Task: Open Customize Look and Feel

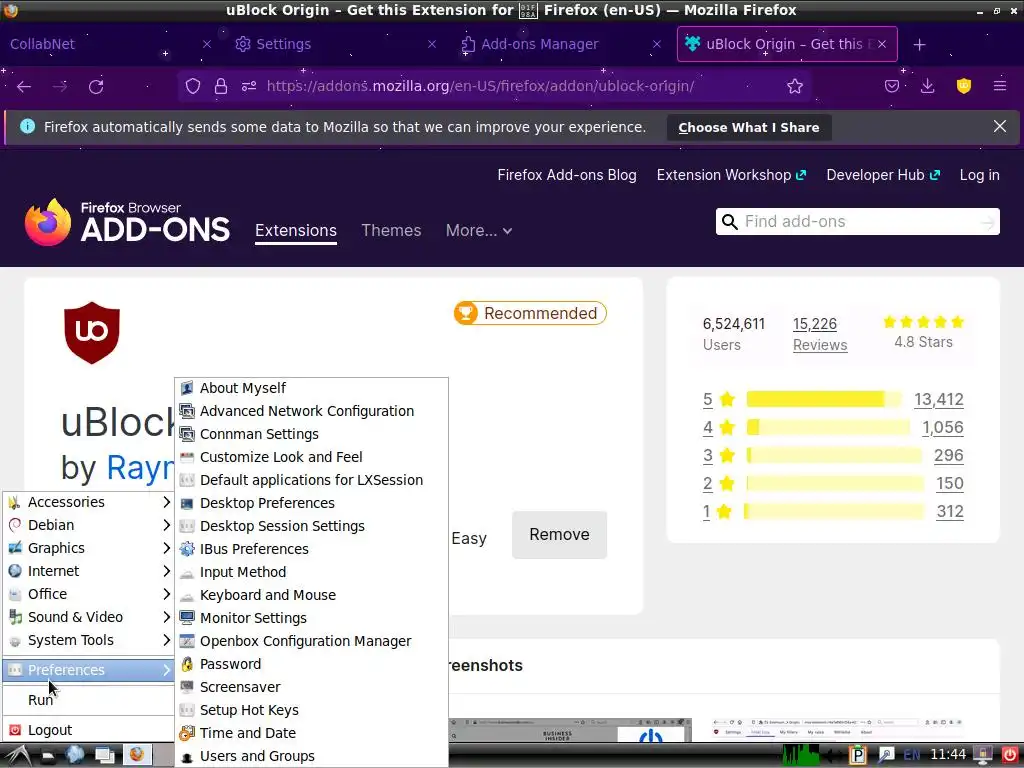Action: point(312,457)
